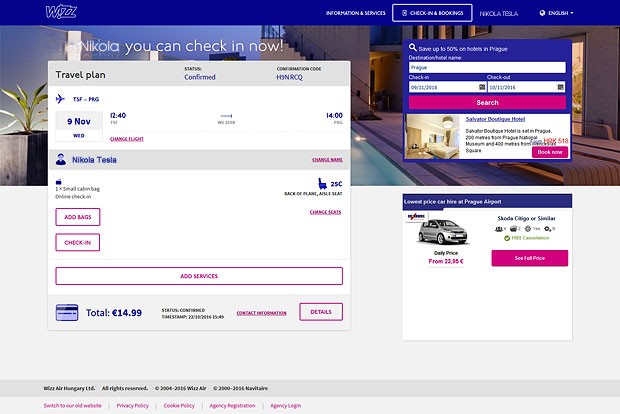
Task: Open the Check-out date calendar icon
Action: [x=560, y=87]
